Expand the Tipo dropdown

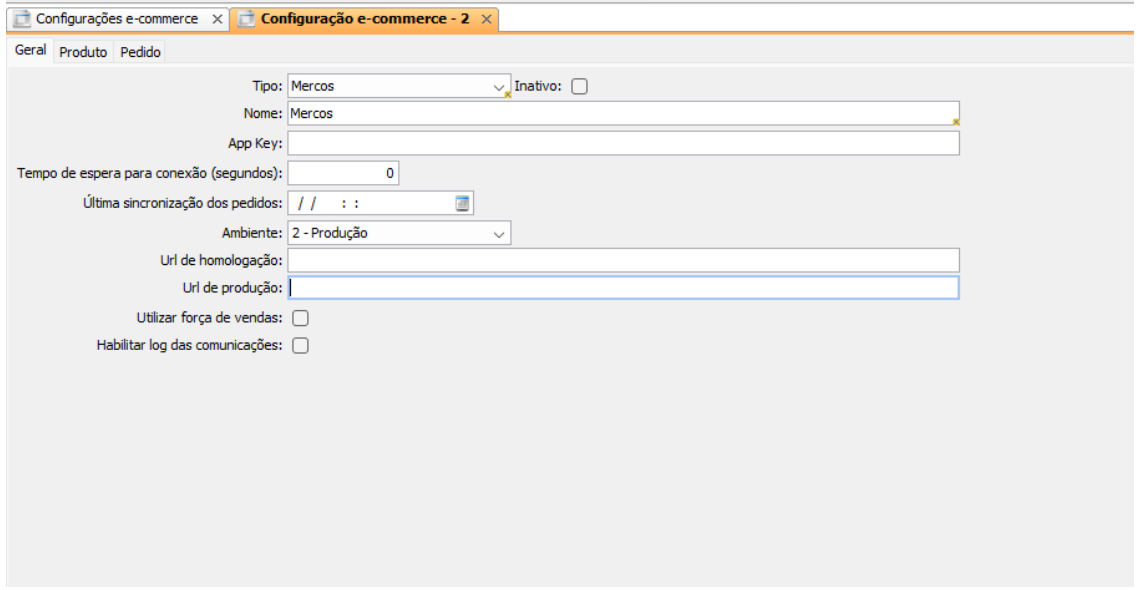[x=500, y=87]
